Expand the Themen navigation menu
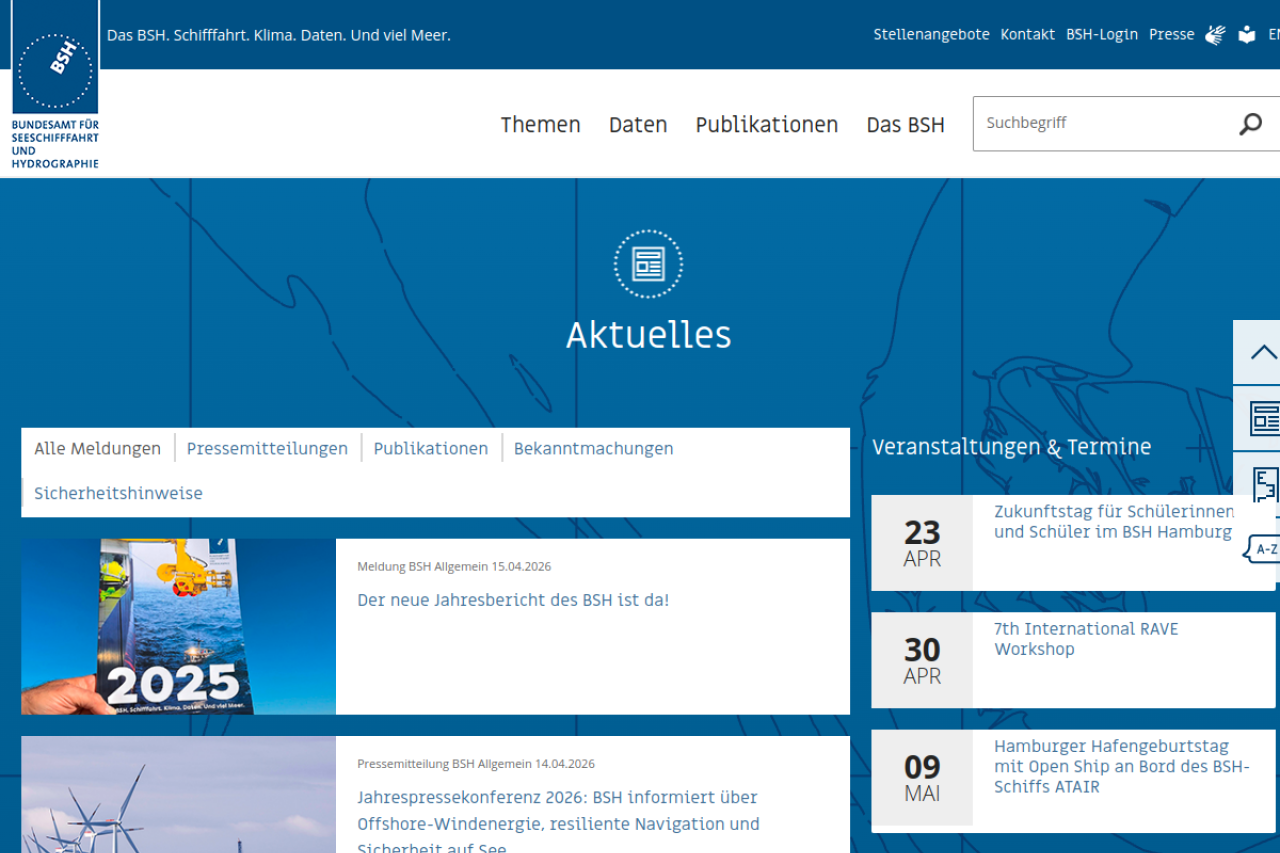 pos(540,125)
